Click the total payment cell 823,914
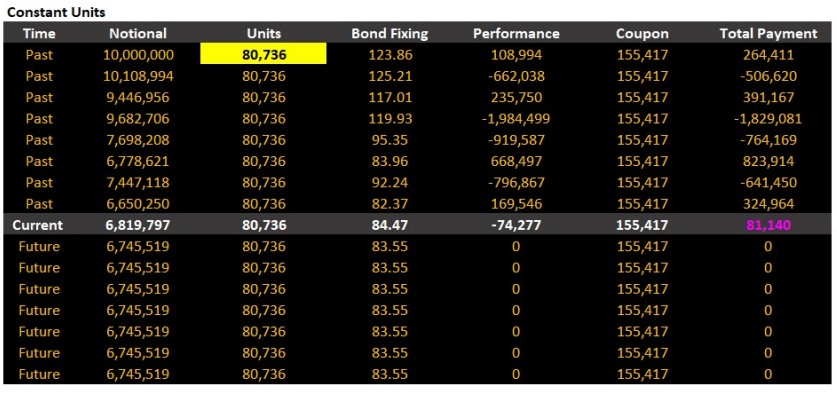Viewport: 837px width, 393px height. pos(768,161)
